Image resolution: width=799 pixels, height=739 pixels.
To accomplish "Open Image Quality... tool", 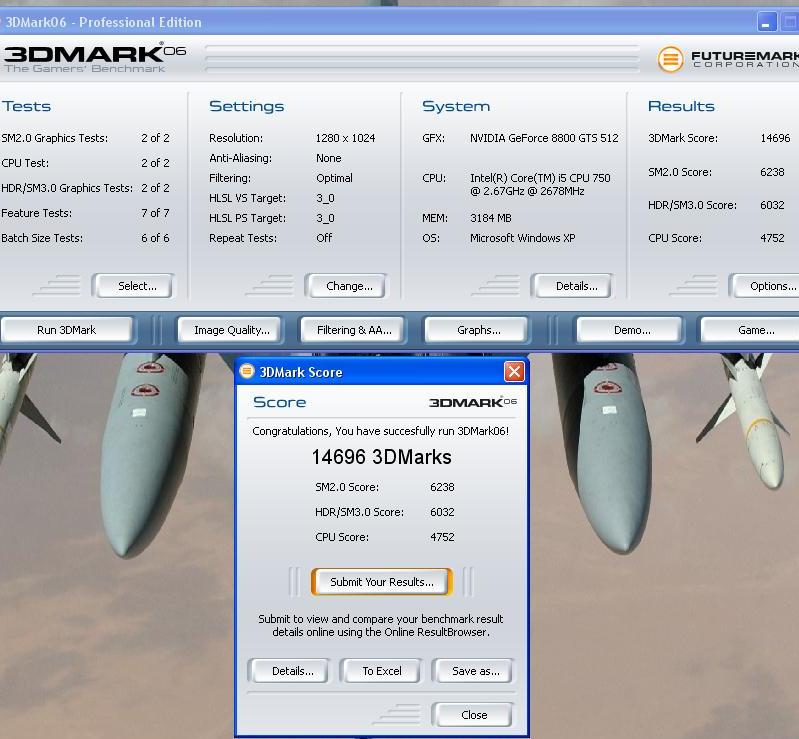I will click(230, 330).
